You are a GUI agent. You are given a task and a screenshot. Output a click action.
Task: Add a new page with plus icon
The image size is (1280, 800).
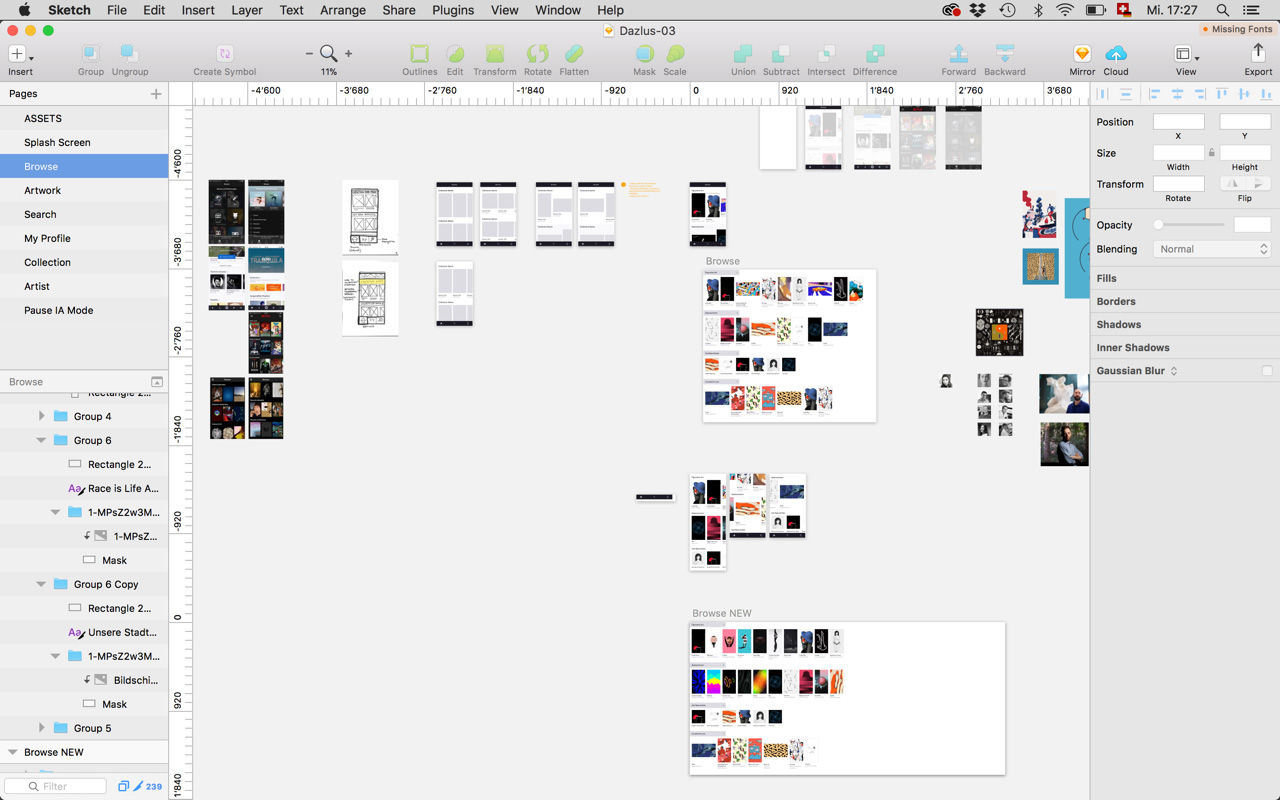156,94
